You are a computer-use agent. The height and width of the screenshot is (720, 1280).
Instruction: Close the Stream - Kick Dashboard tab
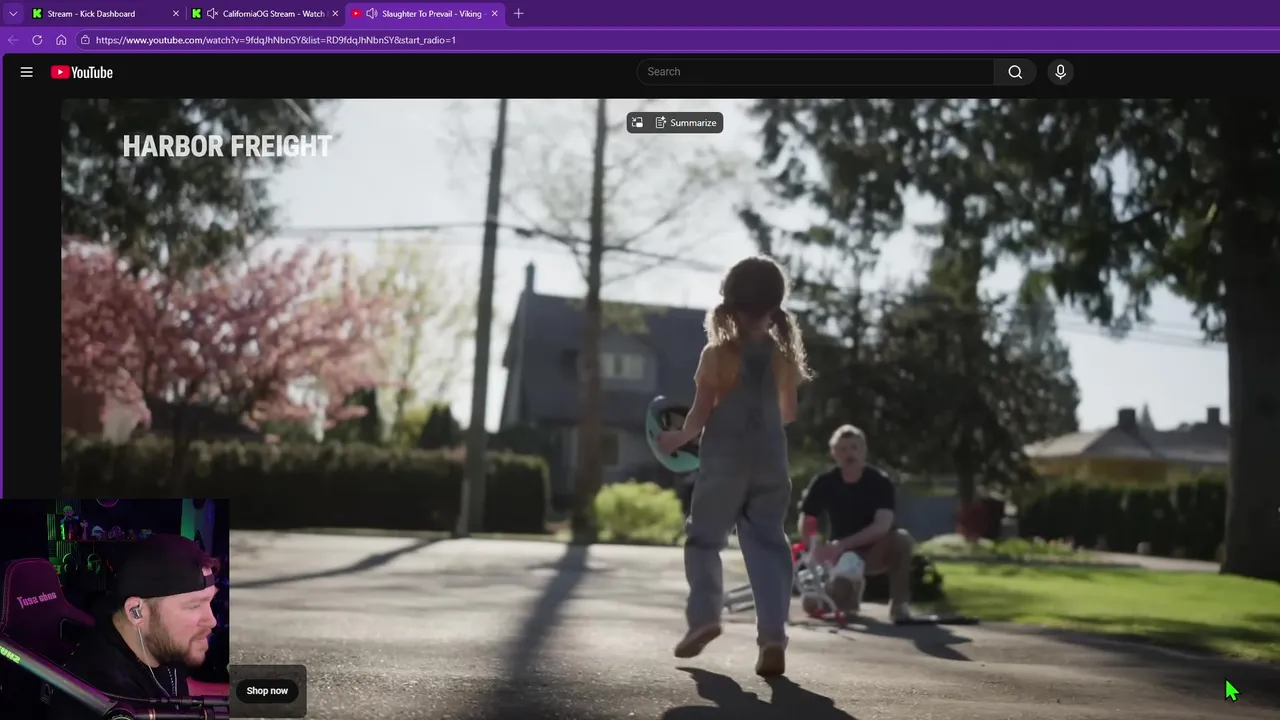click(176, 14)
